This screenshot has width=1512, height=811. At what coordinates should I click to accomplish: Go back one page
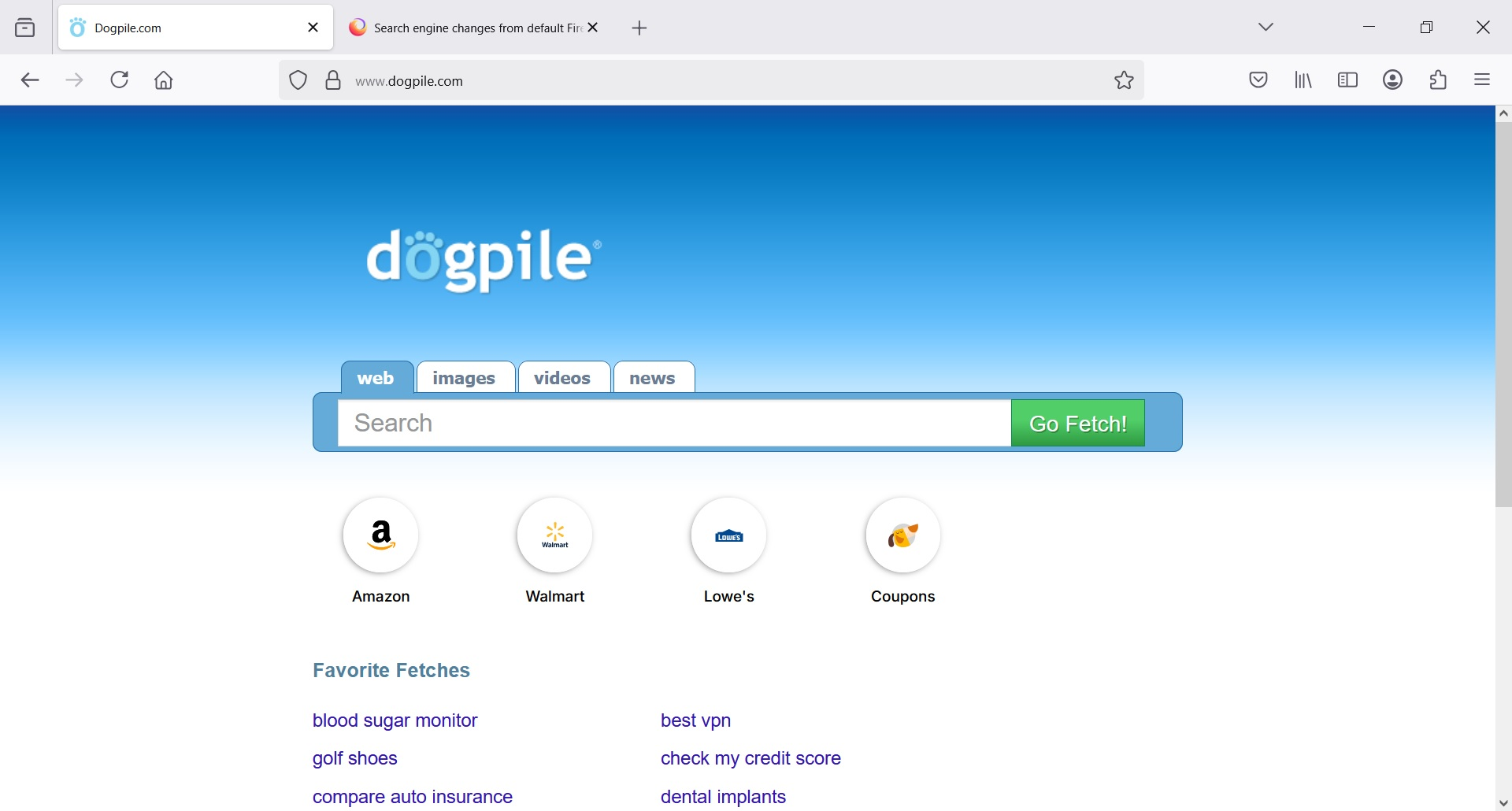pyautogui.click(x=30, y=80)
